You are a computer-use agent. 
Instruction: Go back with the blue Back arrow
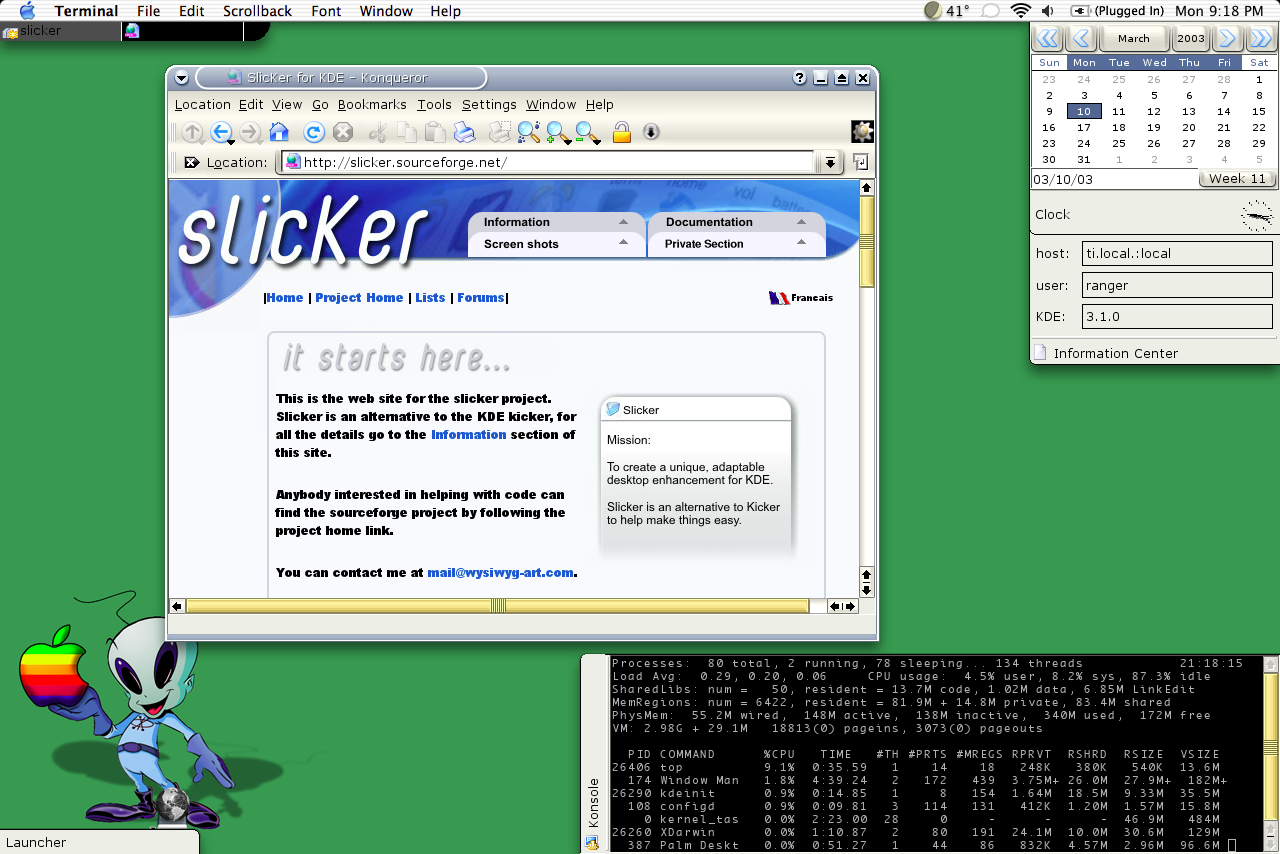click(x=221, y=132)
